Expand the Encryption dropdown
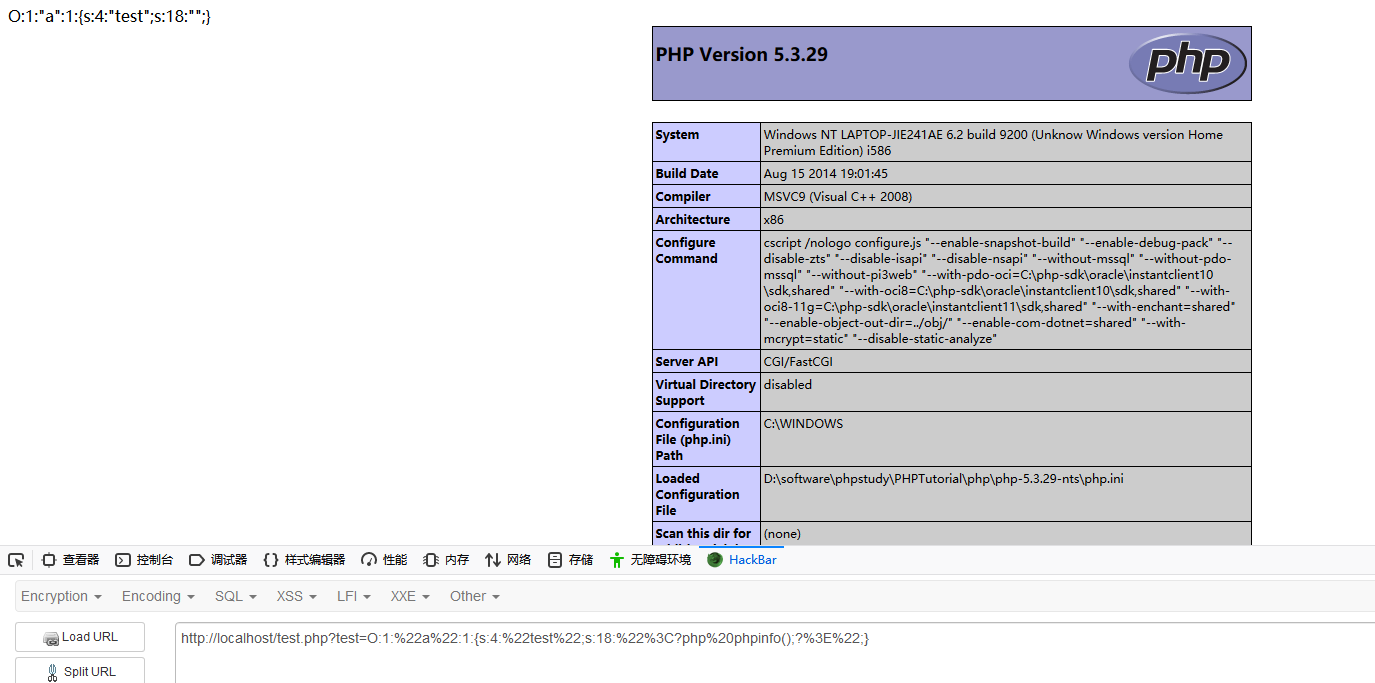 (x=61, y=596)
